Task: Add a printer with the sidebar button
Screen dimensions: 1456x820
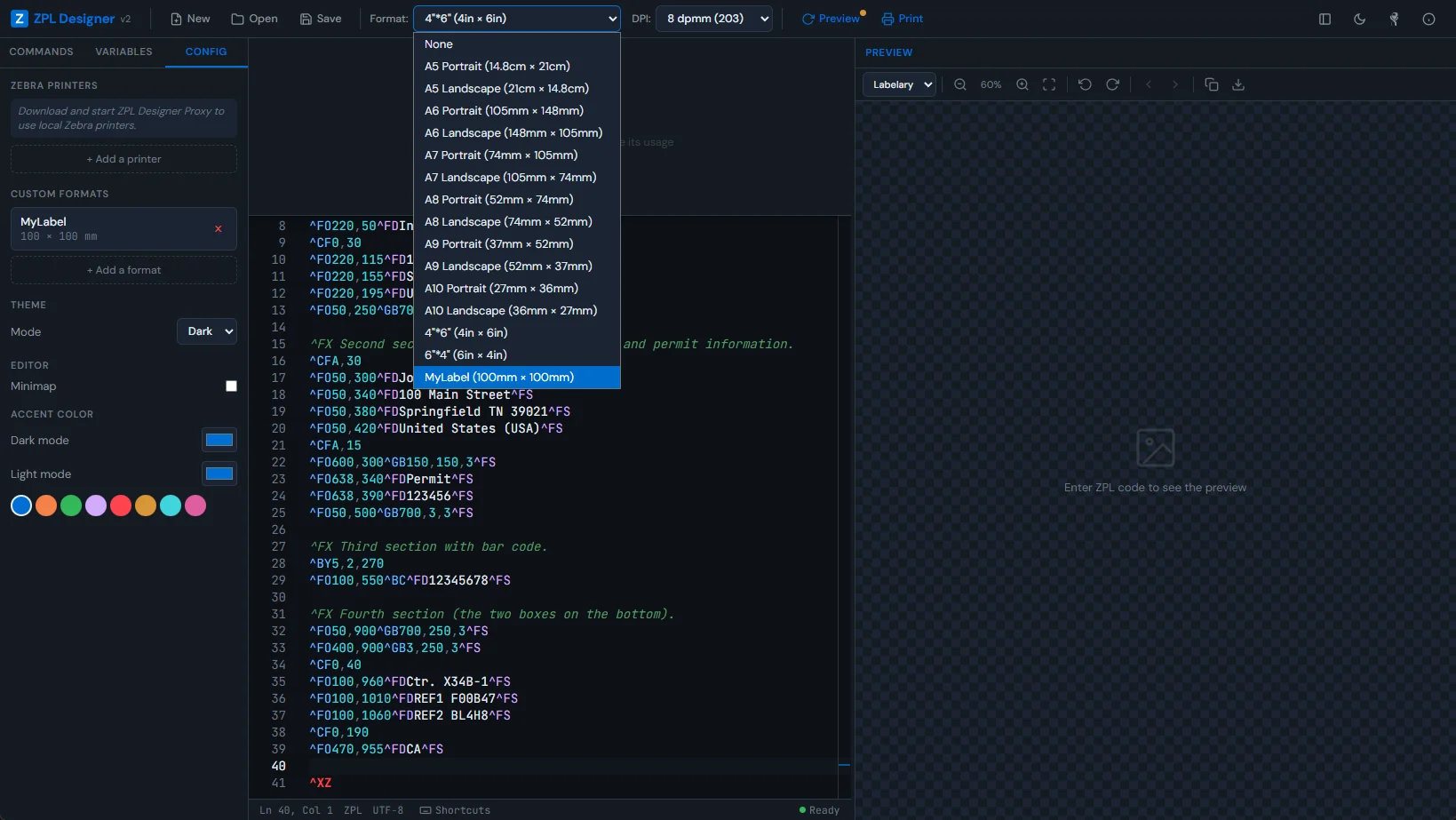Action: point(123,158)
